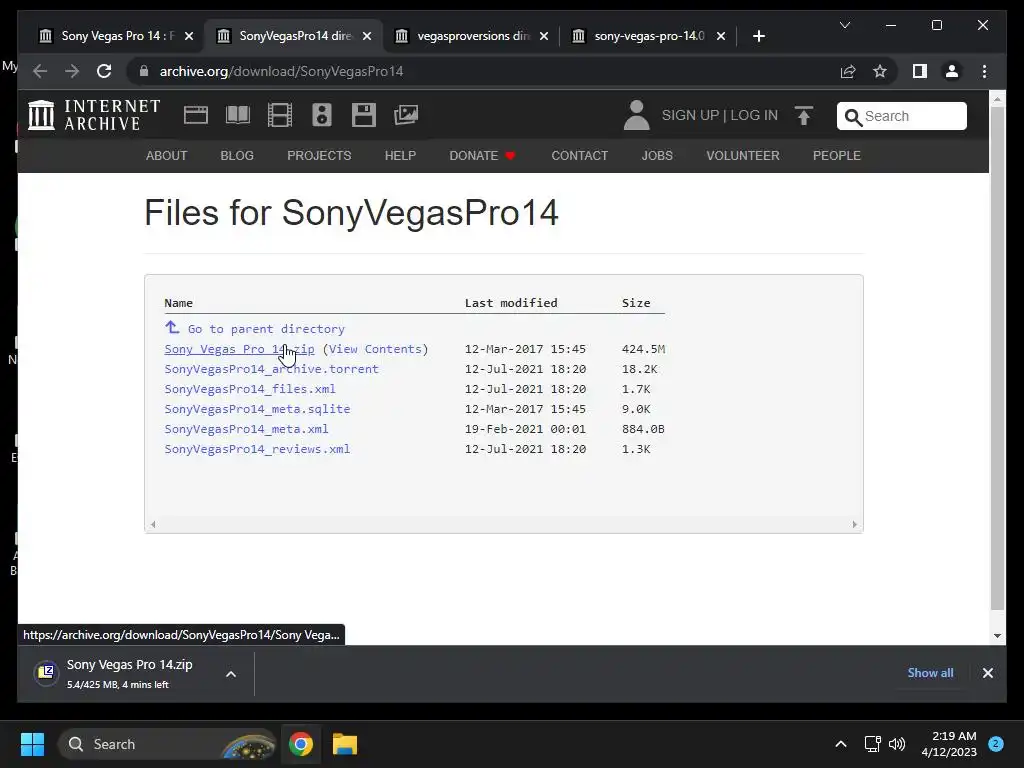The width and height of the screenshot is (1024, 768).
Task: Open Windows Start menu
Action: coord(32,744)
